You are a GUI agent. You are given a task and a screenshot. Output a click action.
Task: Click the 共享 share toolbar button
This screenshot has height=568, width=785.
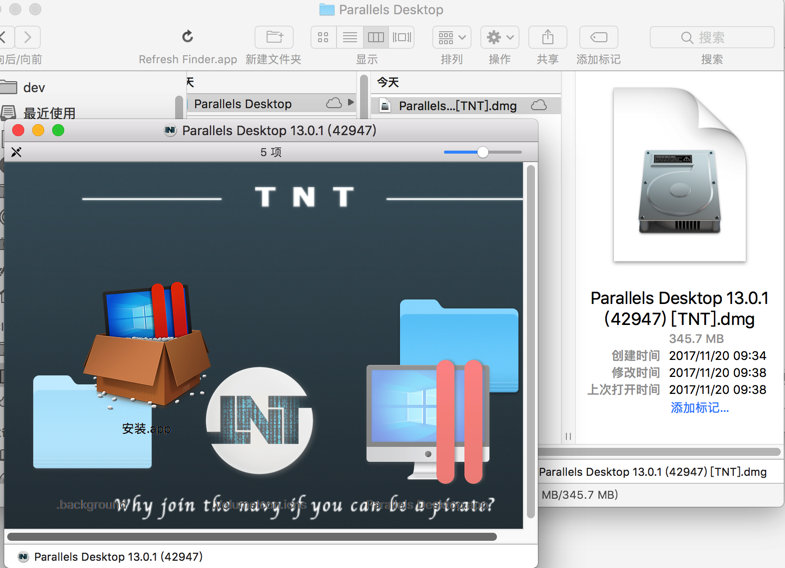point(547,37)
